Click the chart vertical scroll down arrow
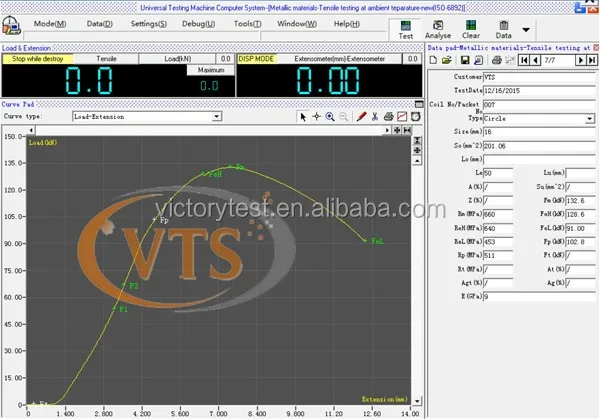This screenshot has width=600, height=419. click(x=417, y=401)
